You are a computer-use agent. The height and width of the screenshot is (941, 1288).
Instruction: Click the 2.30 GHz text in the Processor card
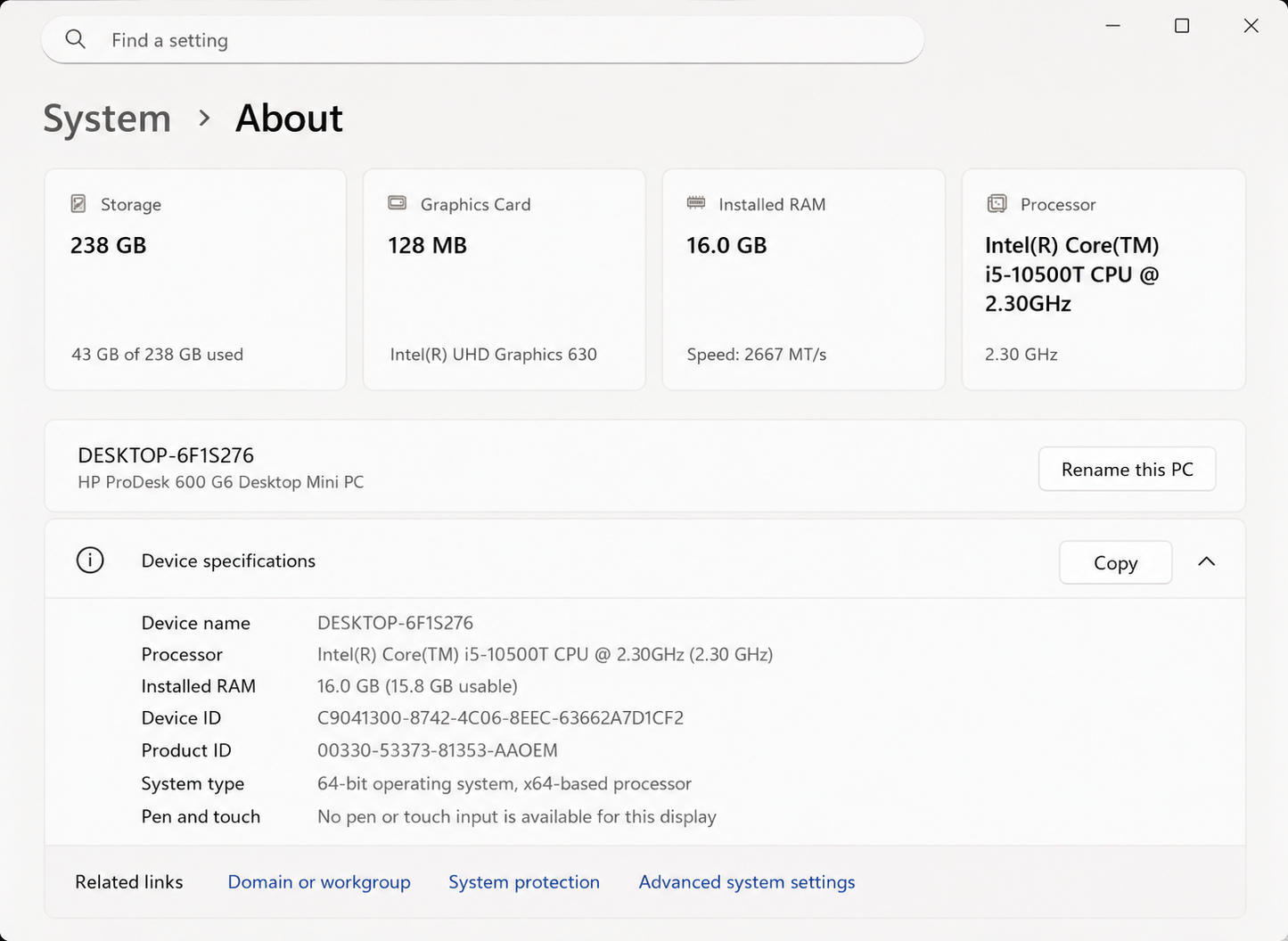click(1021, 355)
